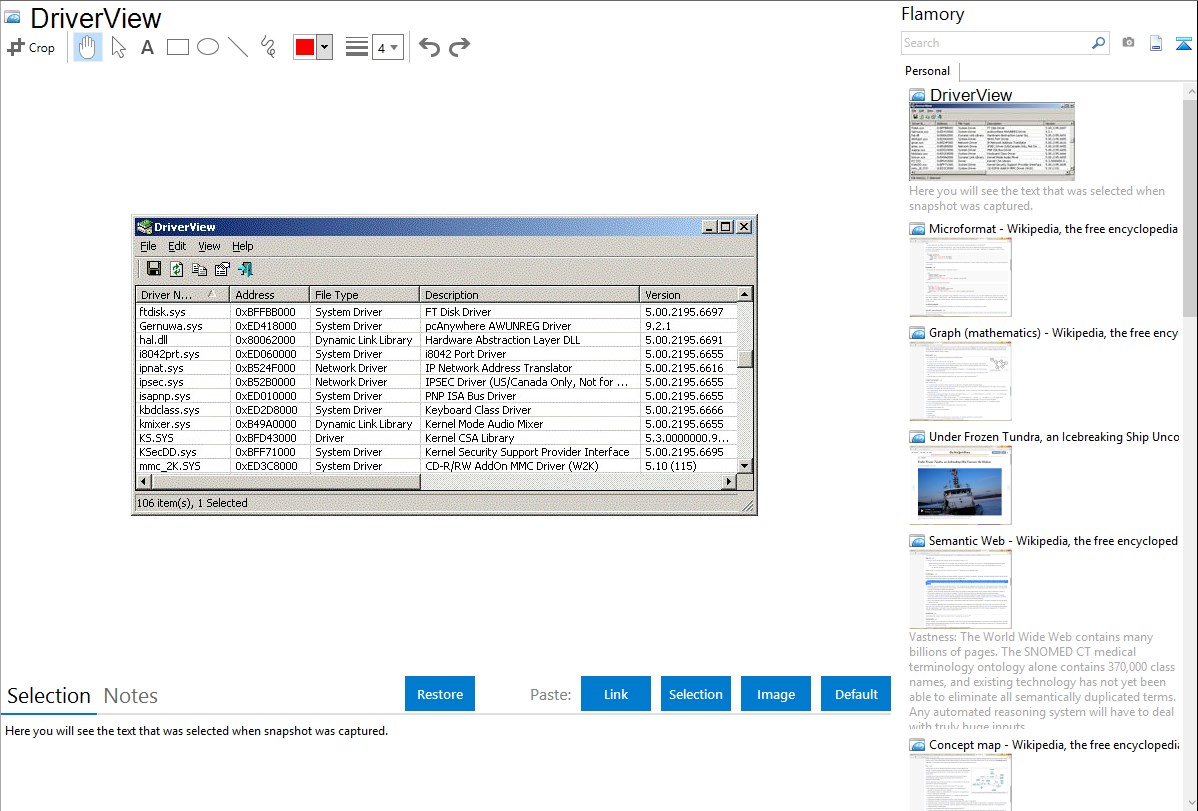Select the ipnat.sys driver row
This screenshot has height=811, width=1198.
coord(436,368)
